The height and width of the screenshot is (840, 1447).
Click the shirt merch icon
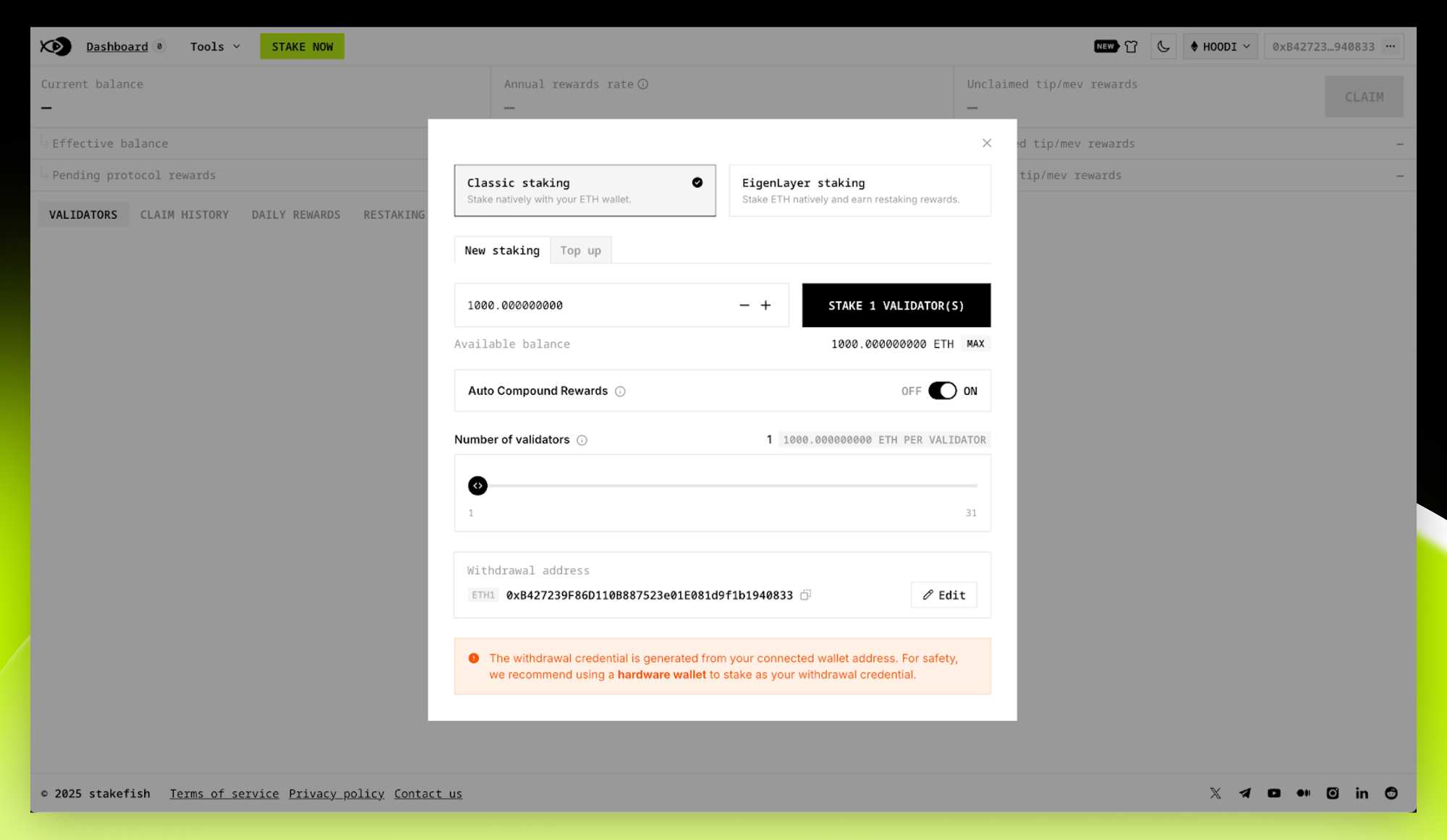1131,46
